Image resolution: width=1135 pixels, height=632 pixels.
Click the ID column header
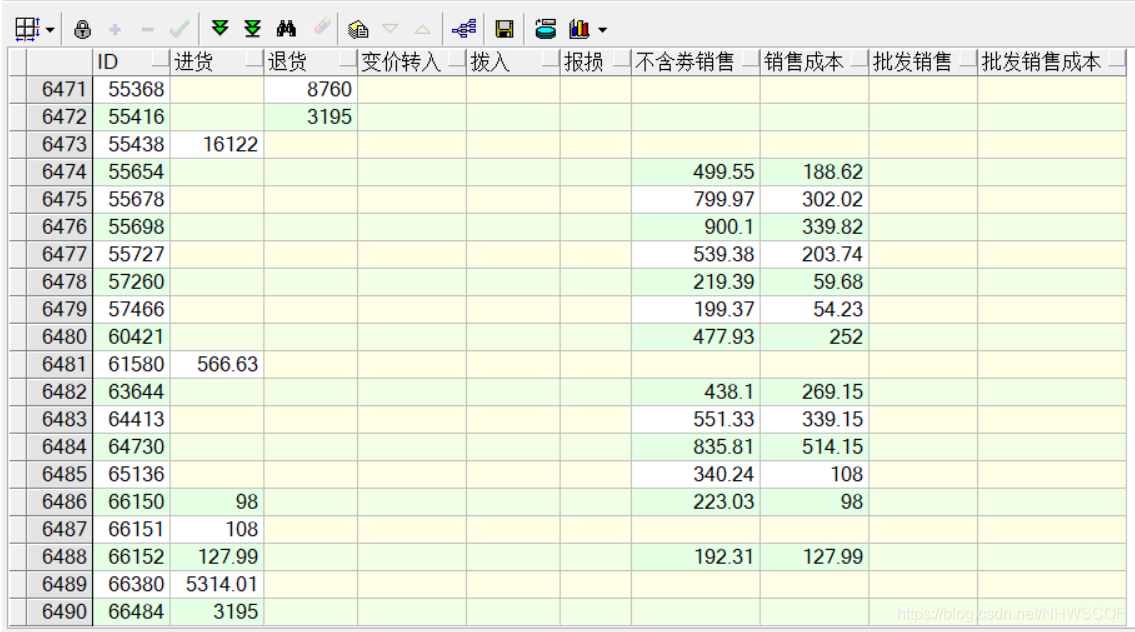[x=132, y=62]
